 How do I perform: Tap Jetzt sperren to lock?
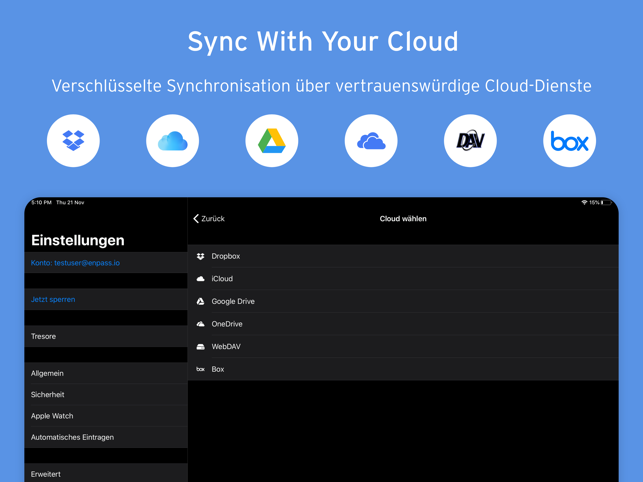click(105, 299)
